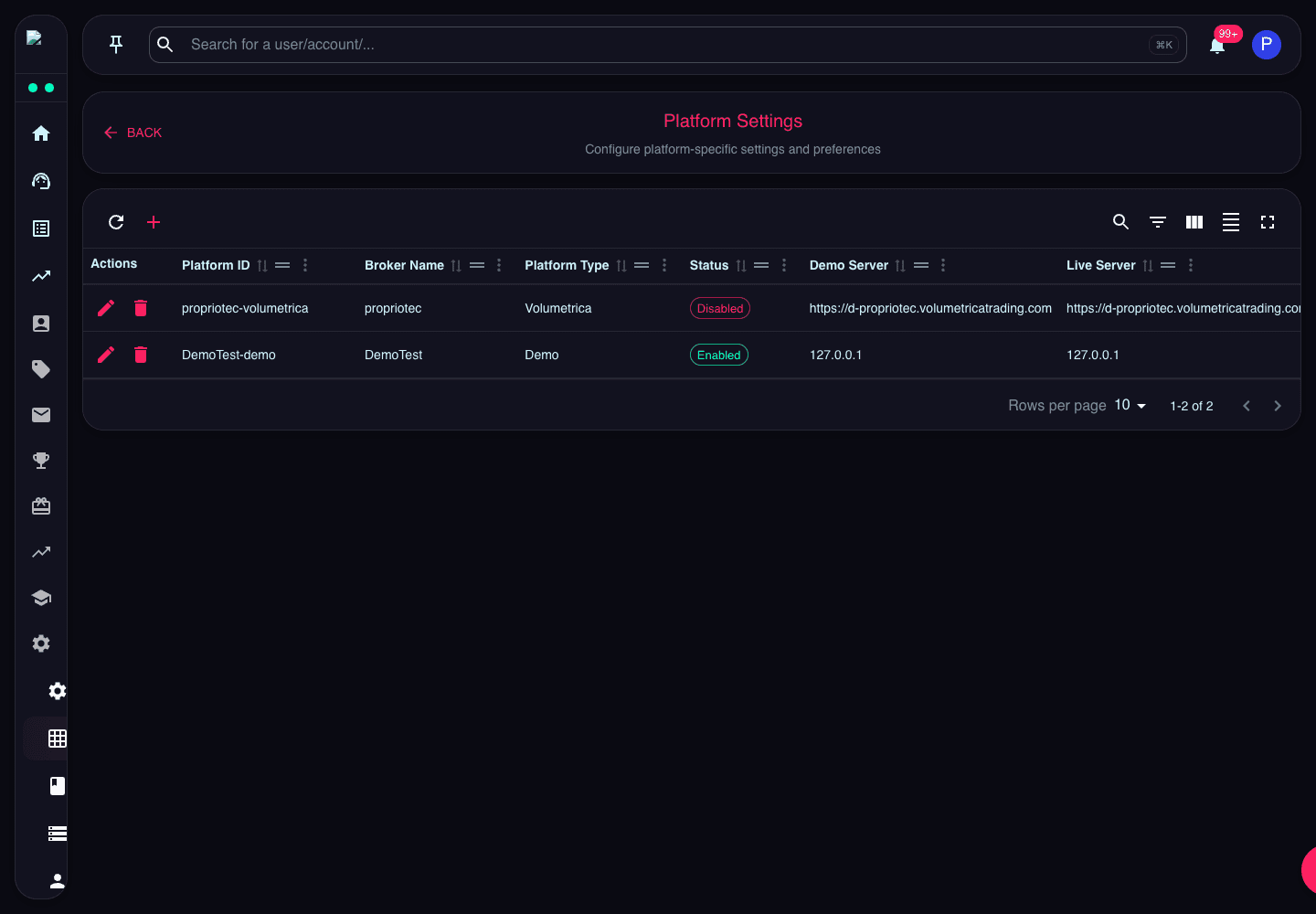
Task: Delete the propriotec-volumetrica row
Action: click(141, 308)
